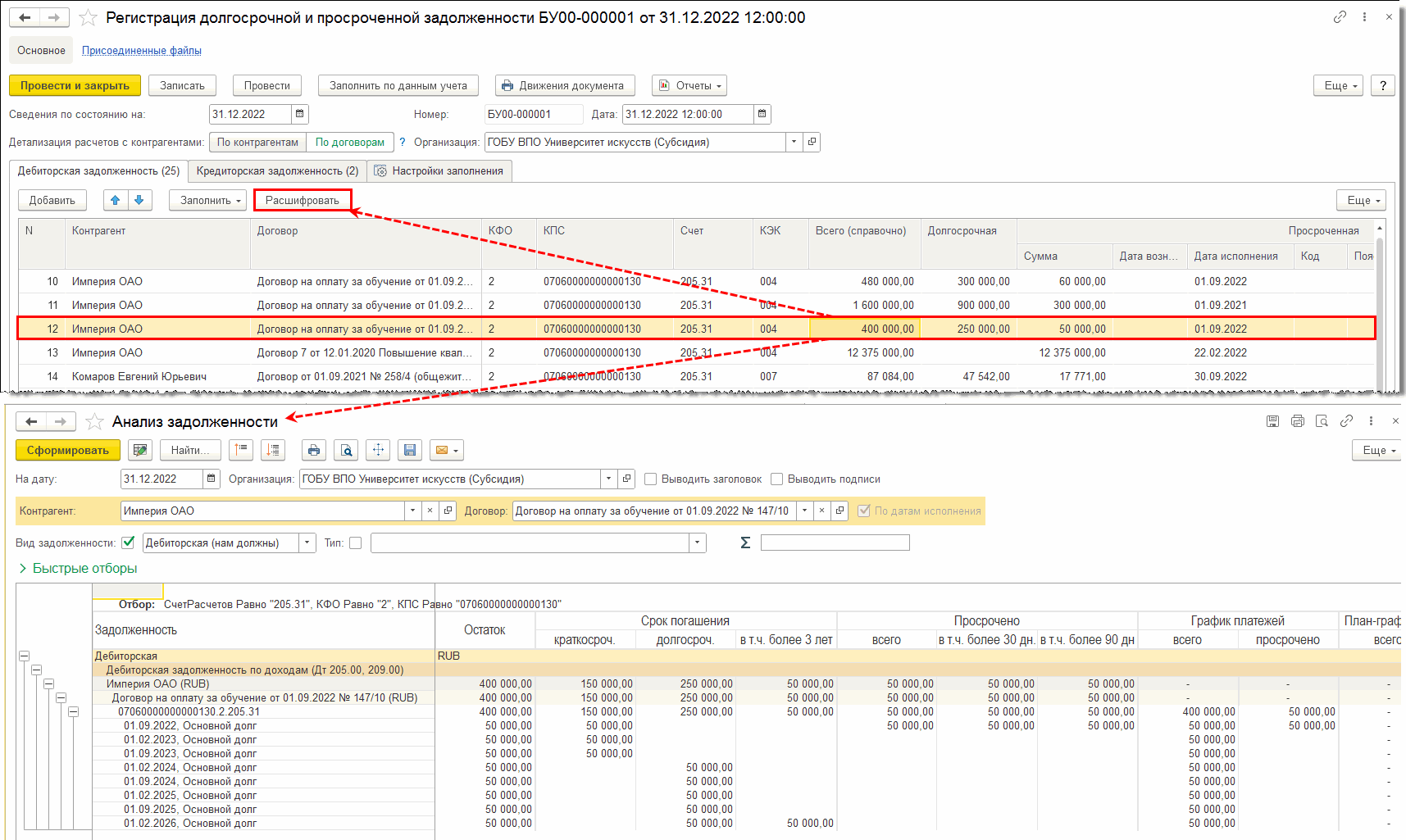
Task: Collapse the Дебиторская top-level report group
Action: point(25,656)
